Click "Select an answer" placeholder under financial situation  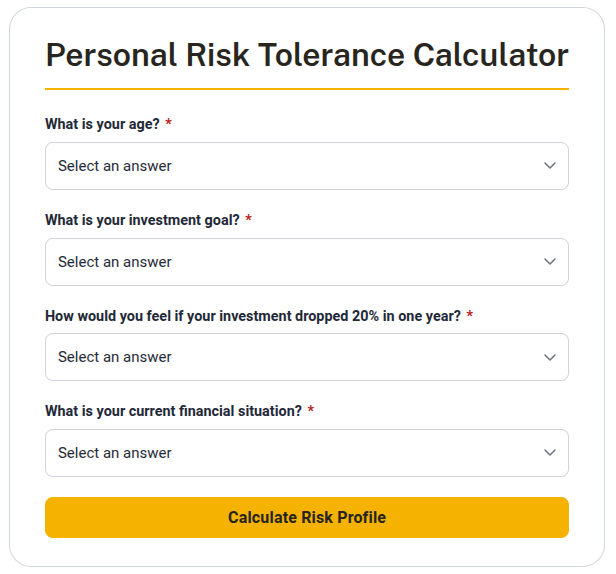(115, 453)
